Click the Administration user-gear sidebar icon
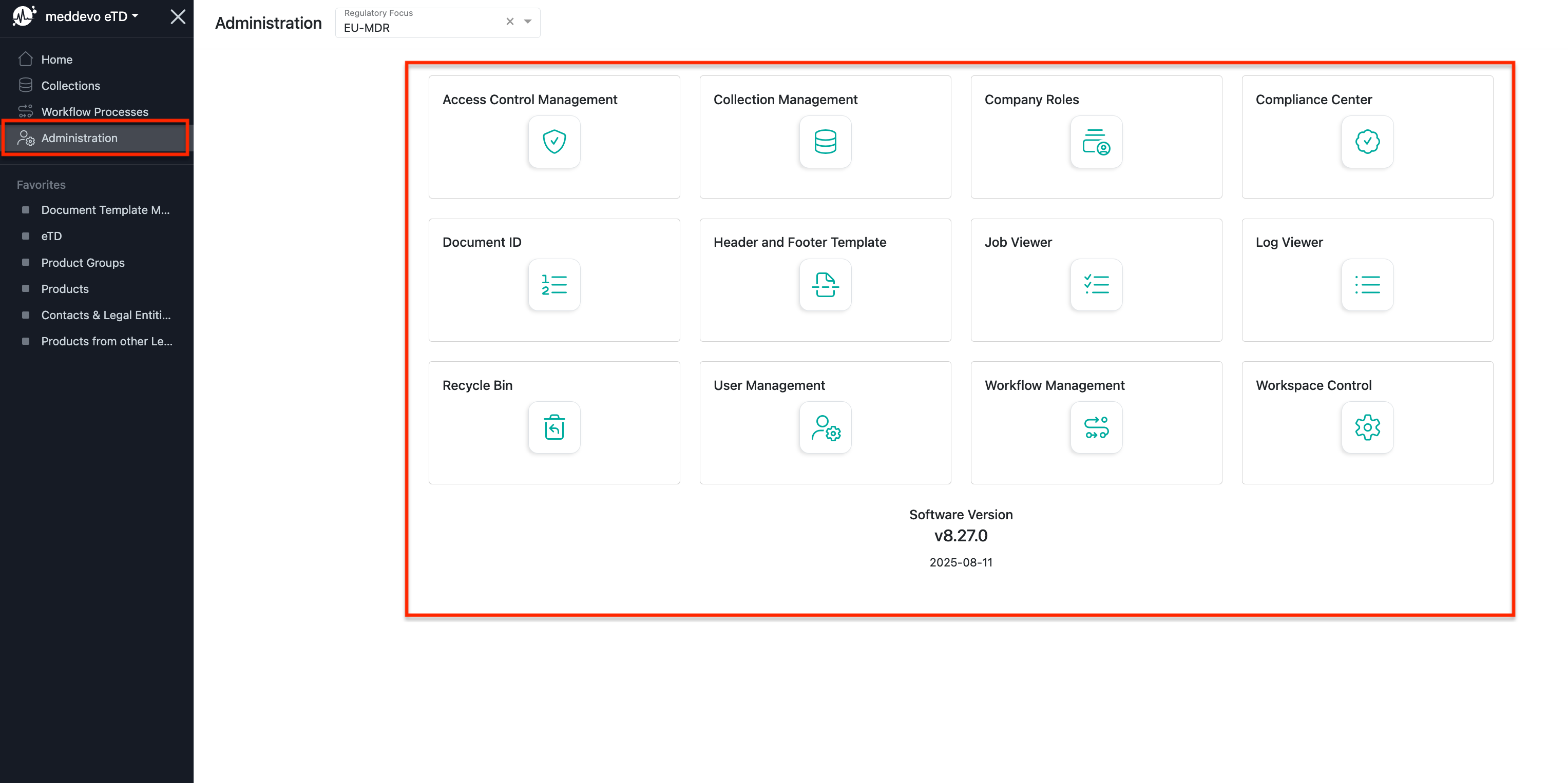 pos(26,138)
